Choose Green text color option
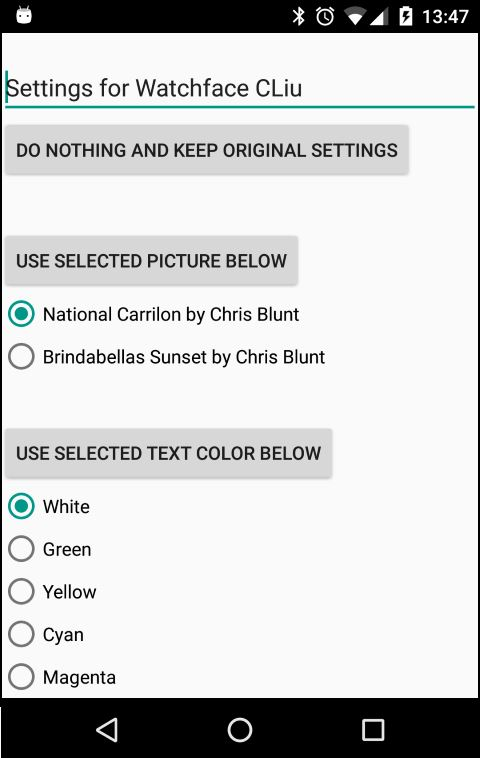 [50, 549]
